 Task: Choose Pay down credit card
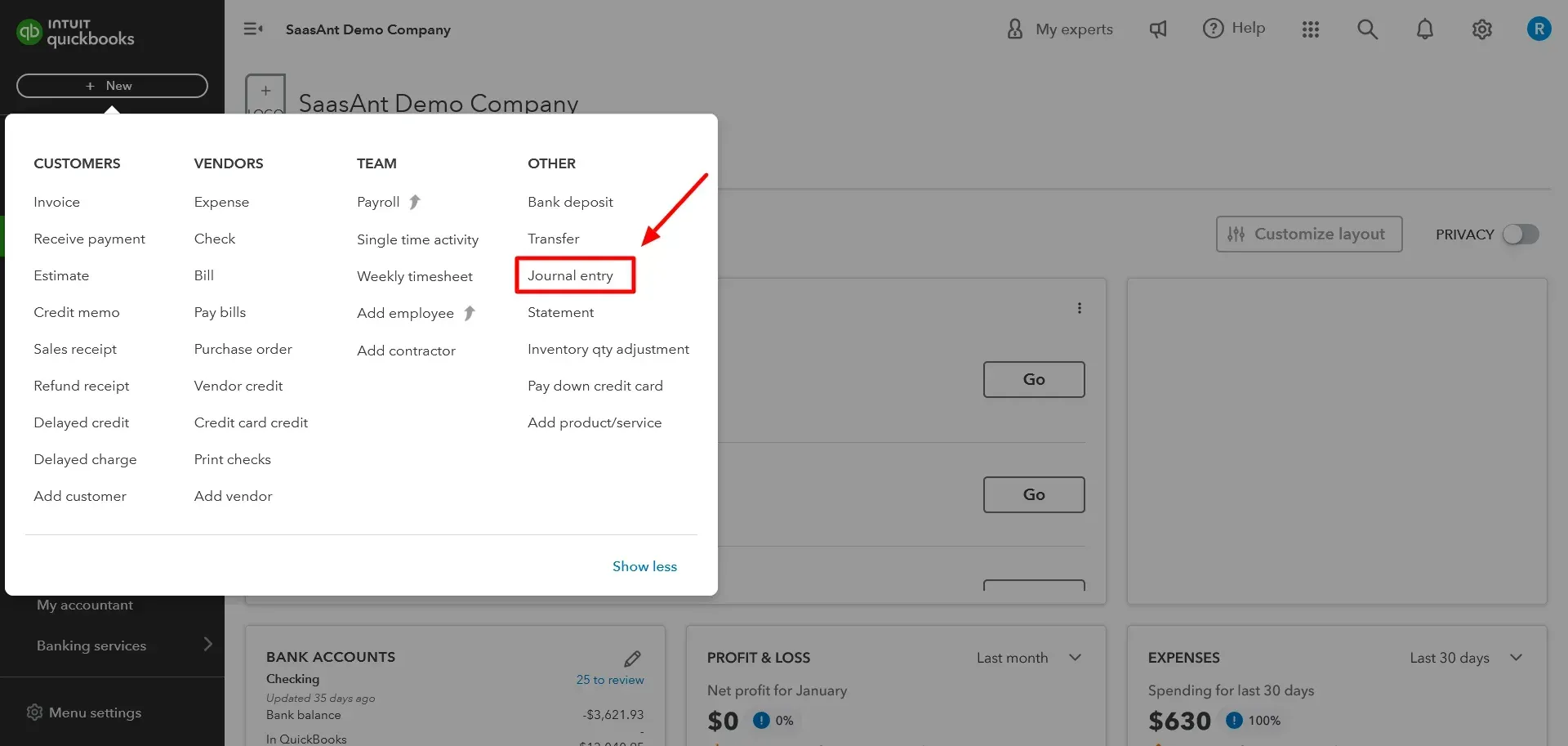coord(595,386)
